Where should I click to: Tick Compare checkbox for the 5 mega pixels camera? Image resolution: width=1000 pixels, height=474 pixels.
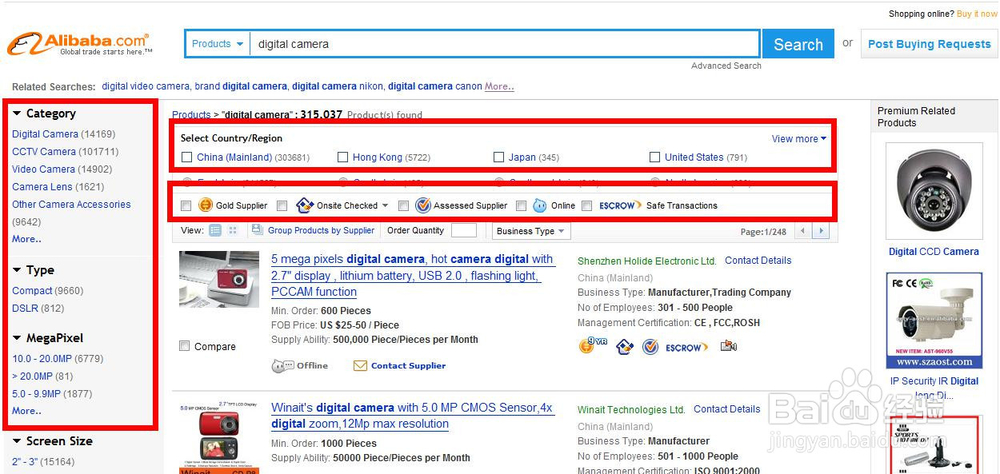(184, 346)
